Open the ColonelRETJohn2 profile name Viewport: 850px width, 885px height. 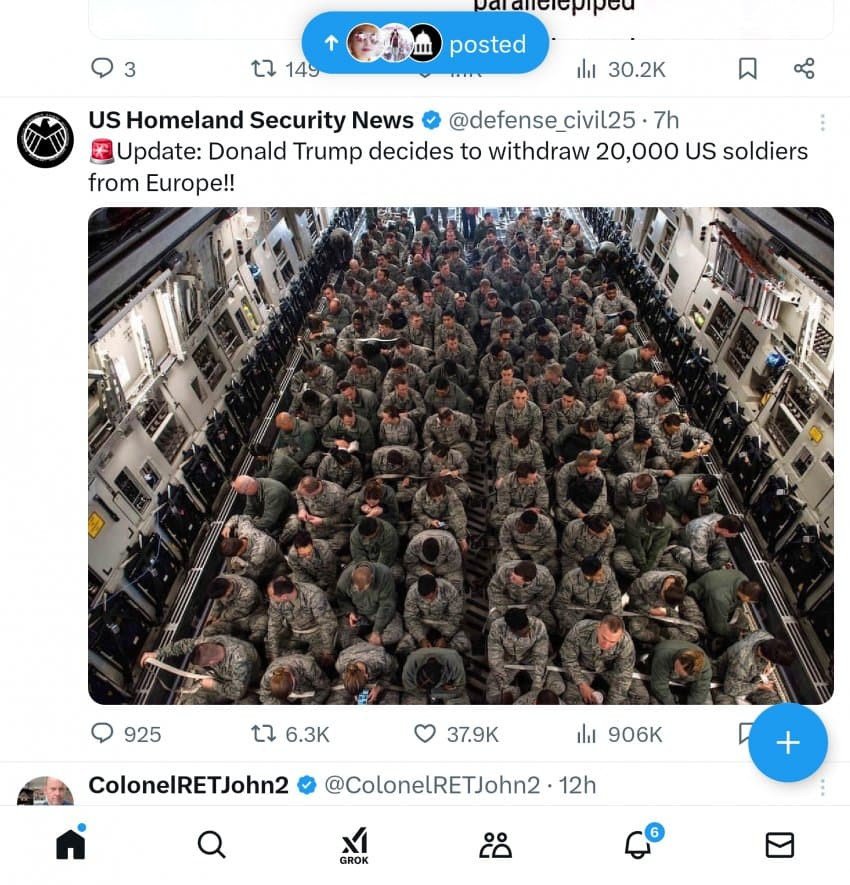point(189,785)
